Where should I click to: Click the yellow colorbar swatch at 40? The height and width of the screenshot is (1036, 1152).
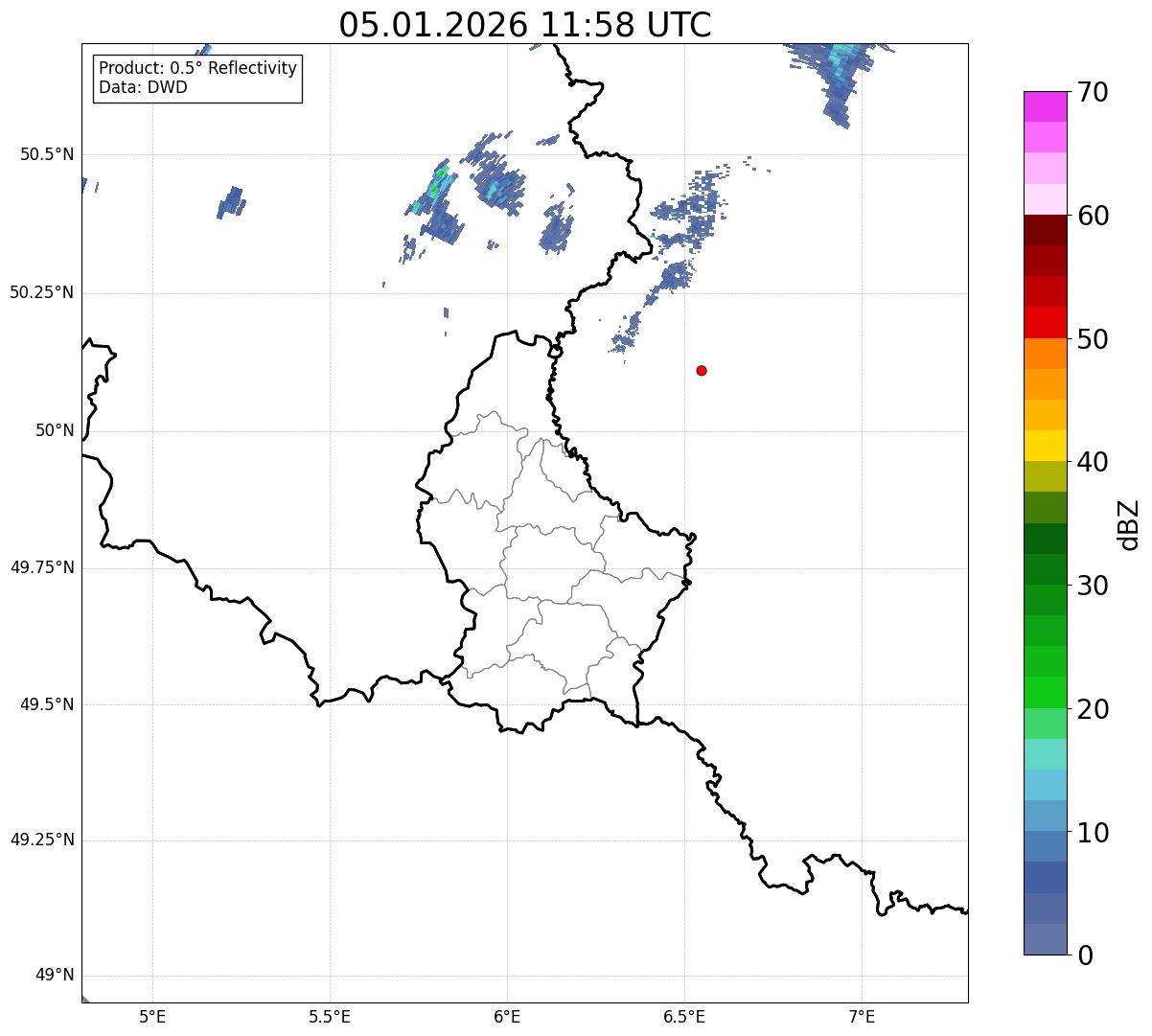pyautogui.click(x=1045, y=446)
